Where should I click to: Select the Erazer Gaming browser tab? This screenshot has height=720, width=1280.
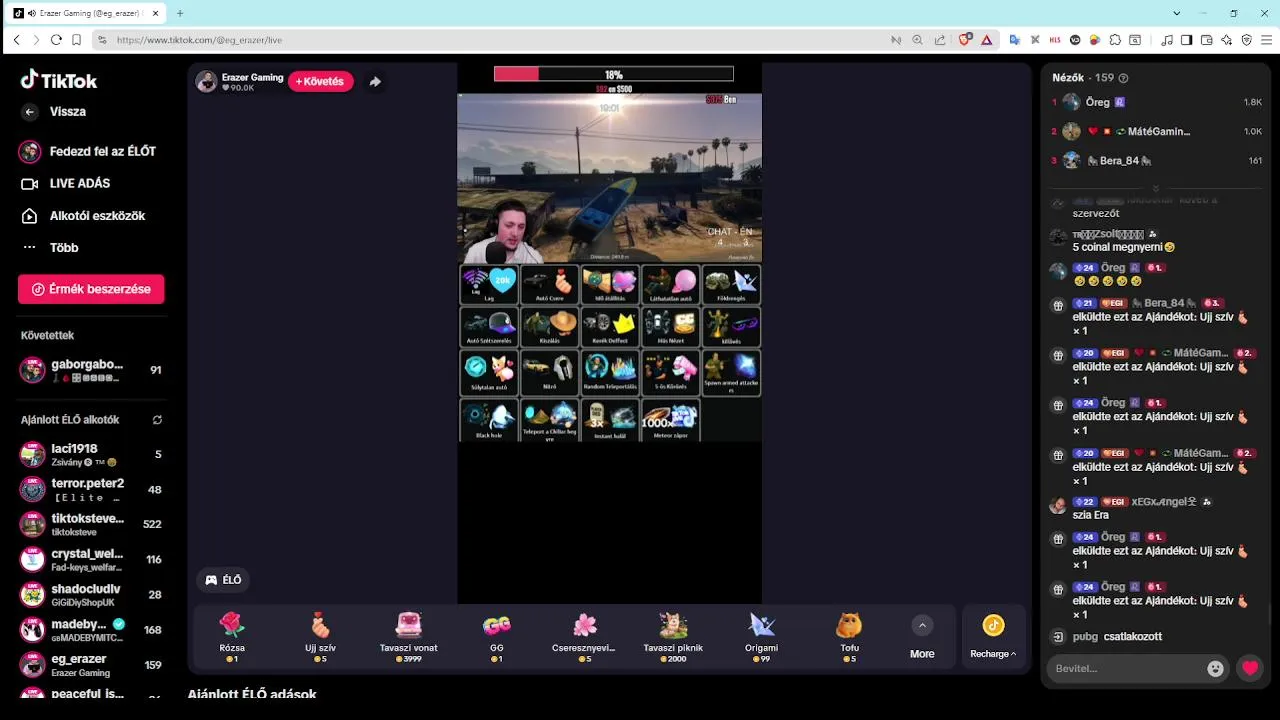click(x=88, y=13)
